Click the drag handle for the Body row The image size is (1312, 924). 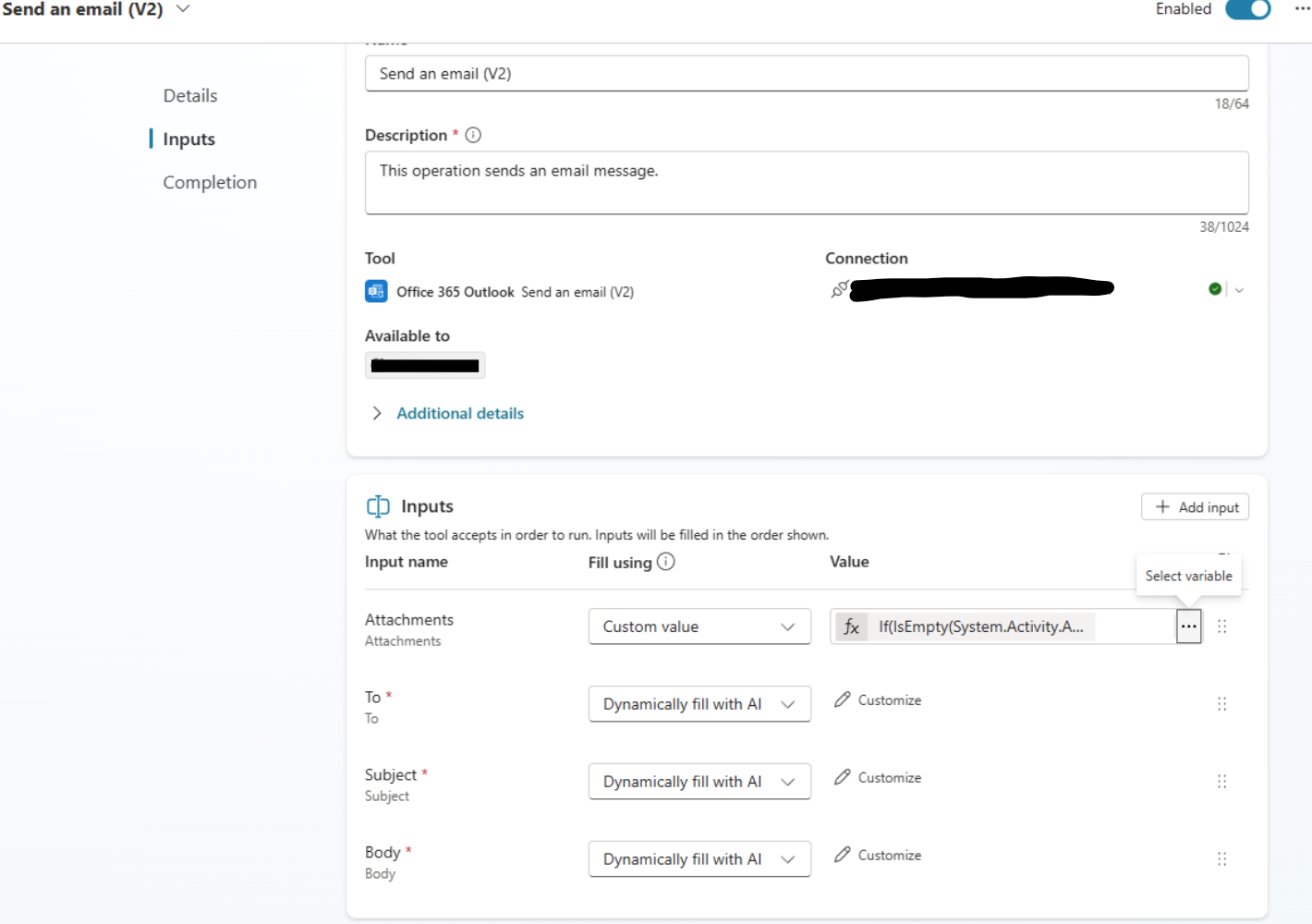[1222, 859]
